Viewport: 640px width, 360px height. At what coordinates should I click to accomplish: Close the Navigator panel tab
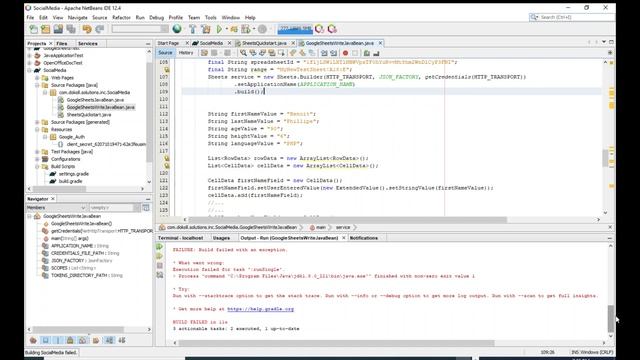[x=53, y=199]
